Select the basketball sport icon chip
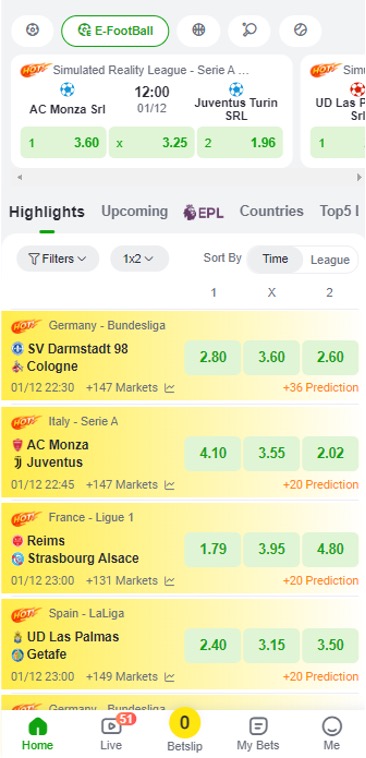 click(x=199, y=30)
